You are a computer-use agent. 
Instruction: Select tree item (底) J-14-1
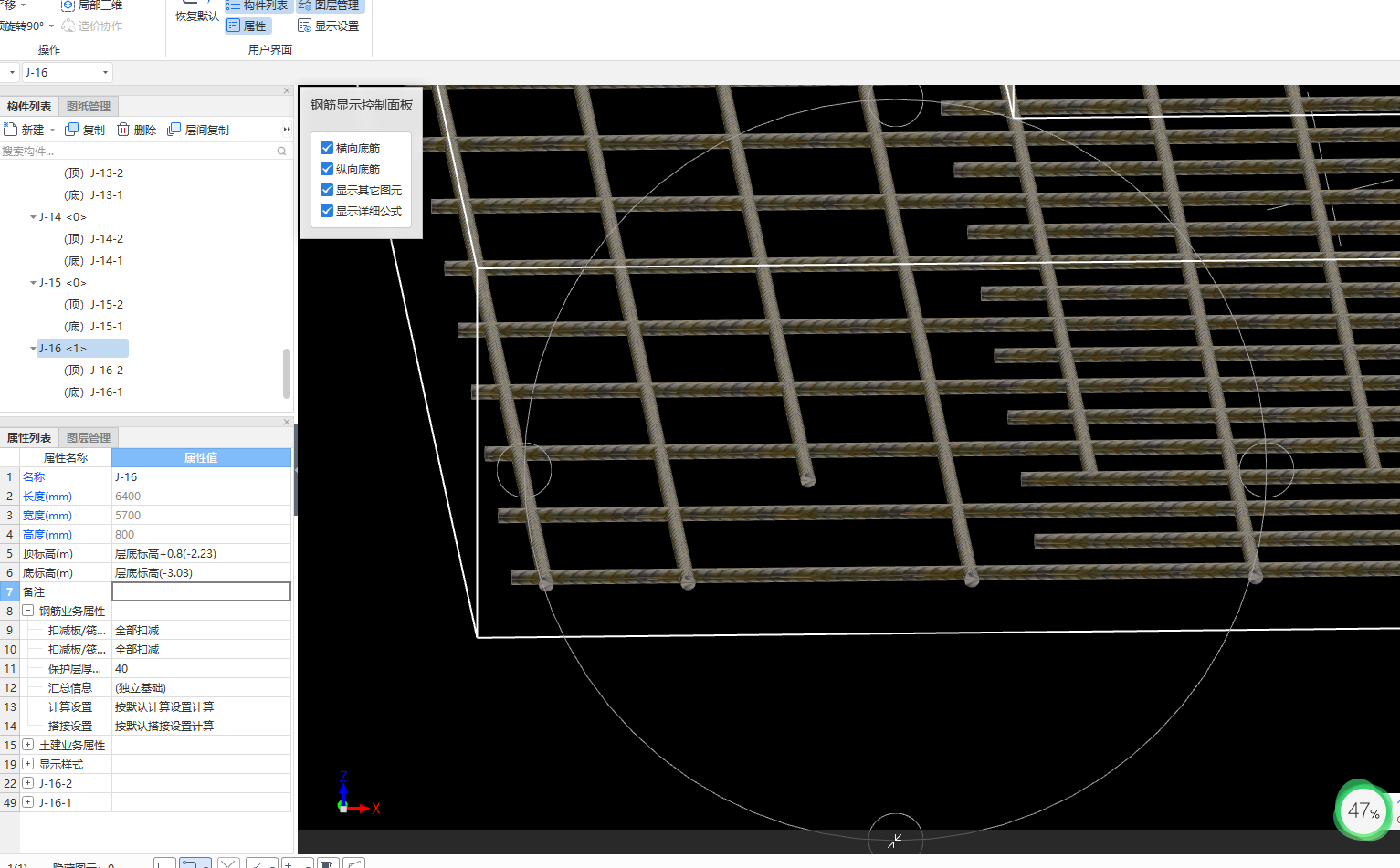point(93,261)
